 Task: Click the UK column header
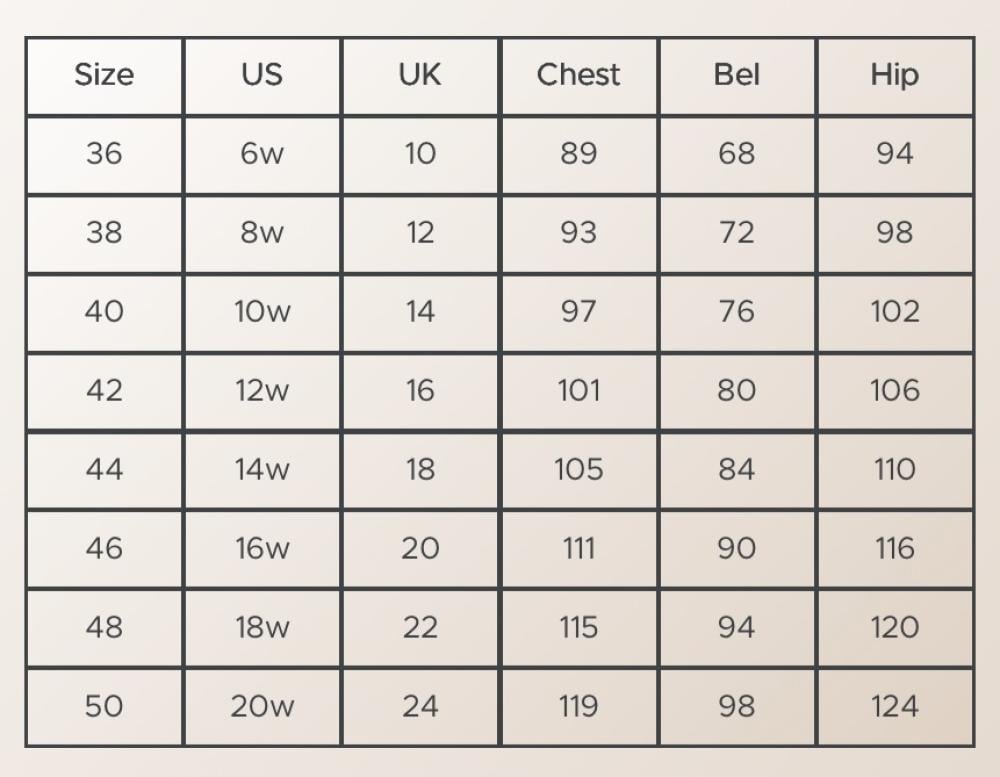pyautogui.click(x=420, y=76)
